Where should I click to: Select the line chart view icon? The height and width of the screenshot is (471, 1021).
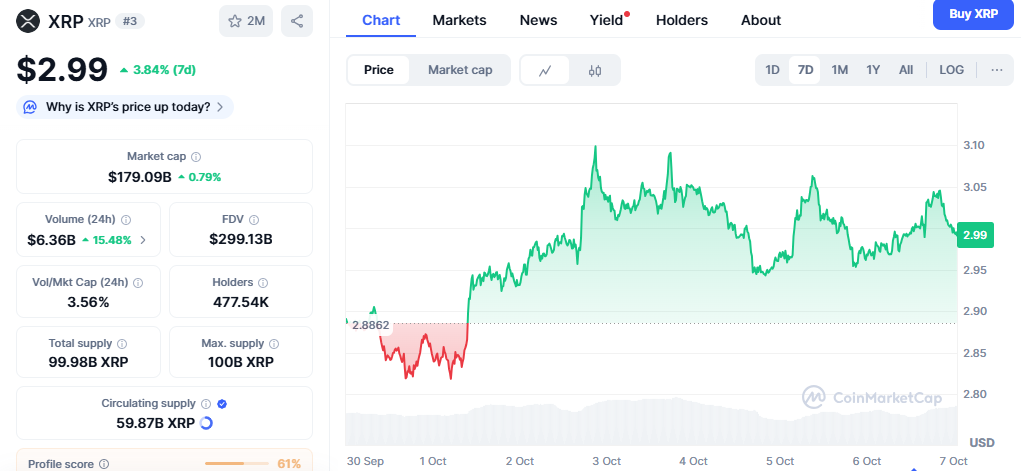pos(545,70)
